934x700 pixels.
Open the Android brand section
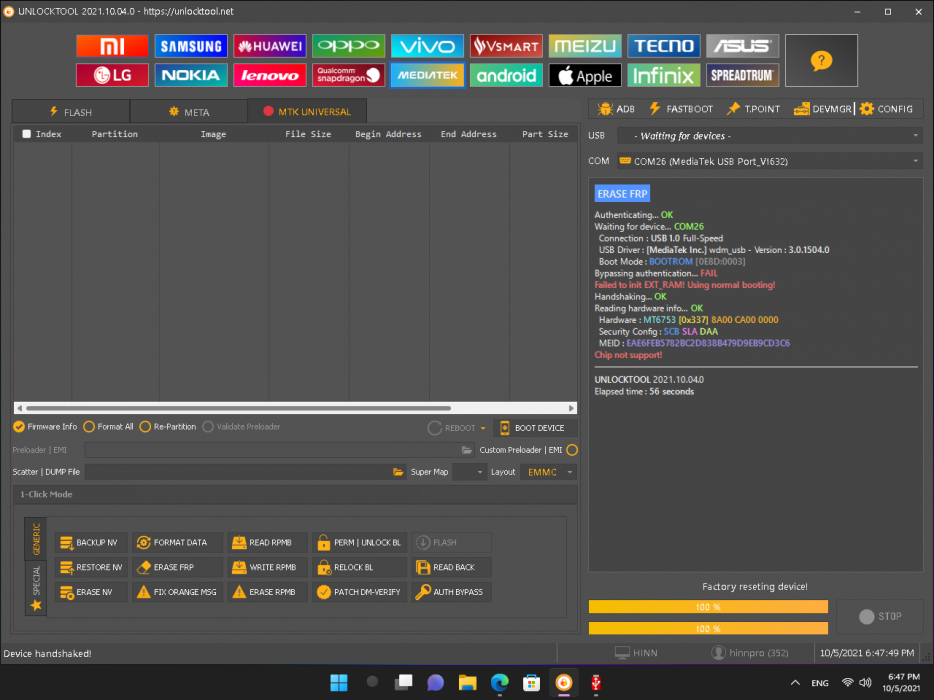(x=506, y=75)
